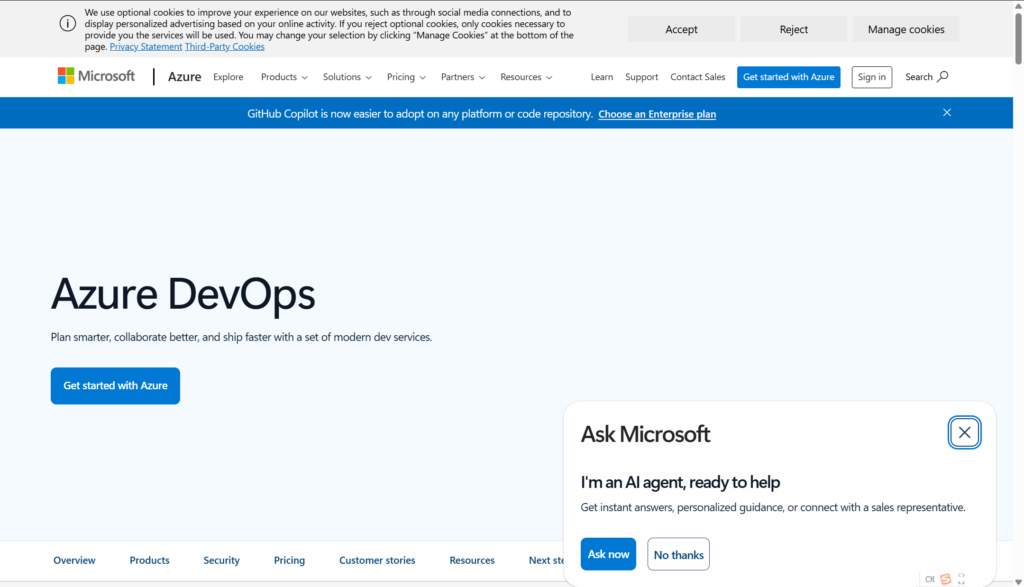This screenshot has width=1024, height=587.
Task: Expand the Pricing dropdown in header
Action: pos(406,77)
